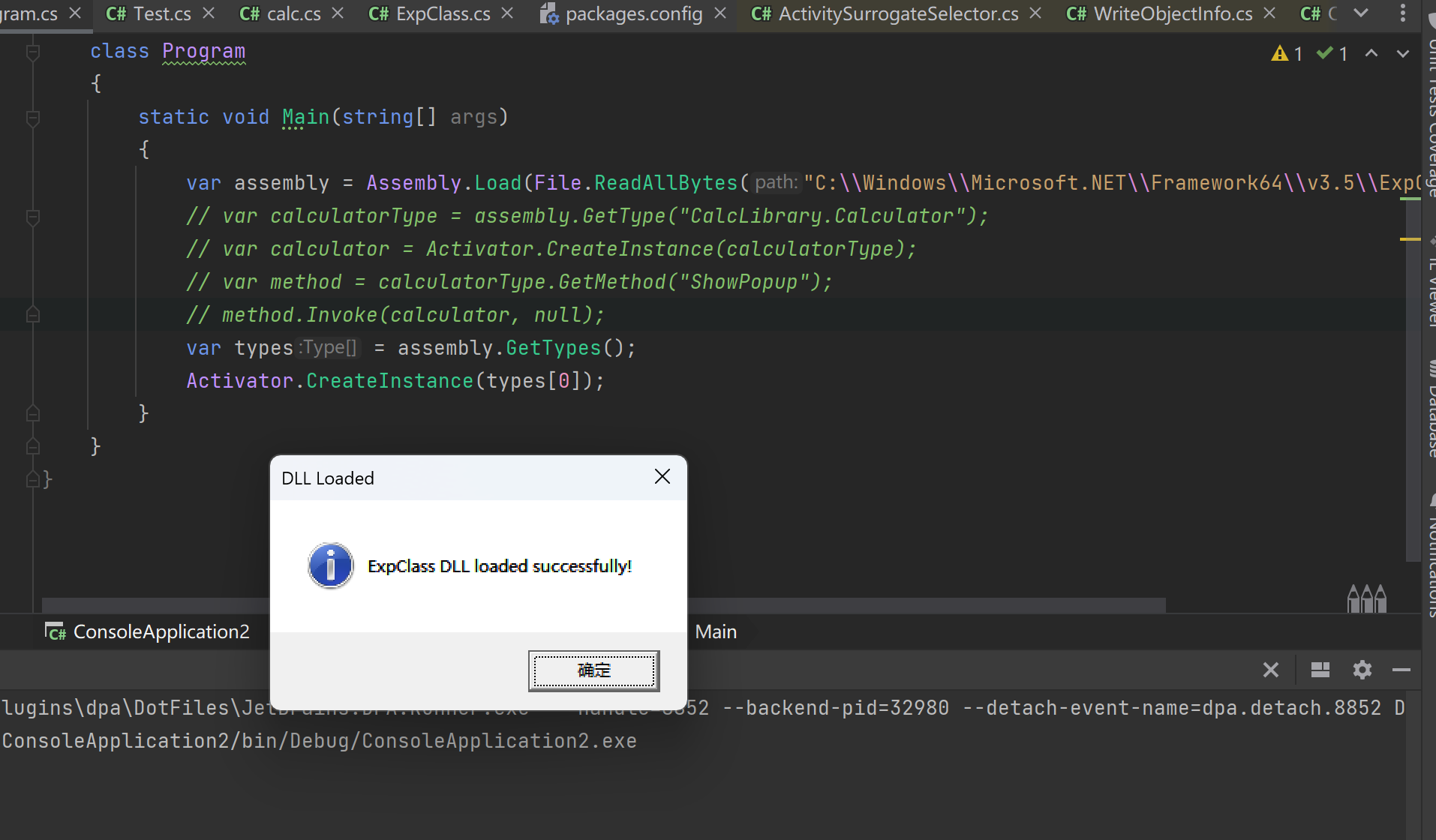Collapse the Program class fold arrow
This screenshot has height=840, width=1436.
pos(32,52)
